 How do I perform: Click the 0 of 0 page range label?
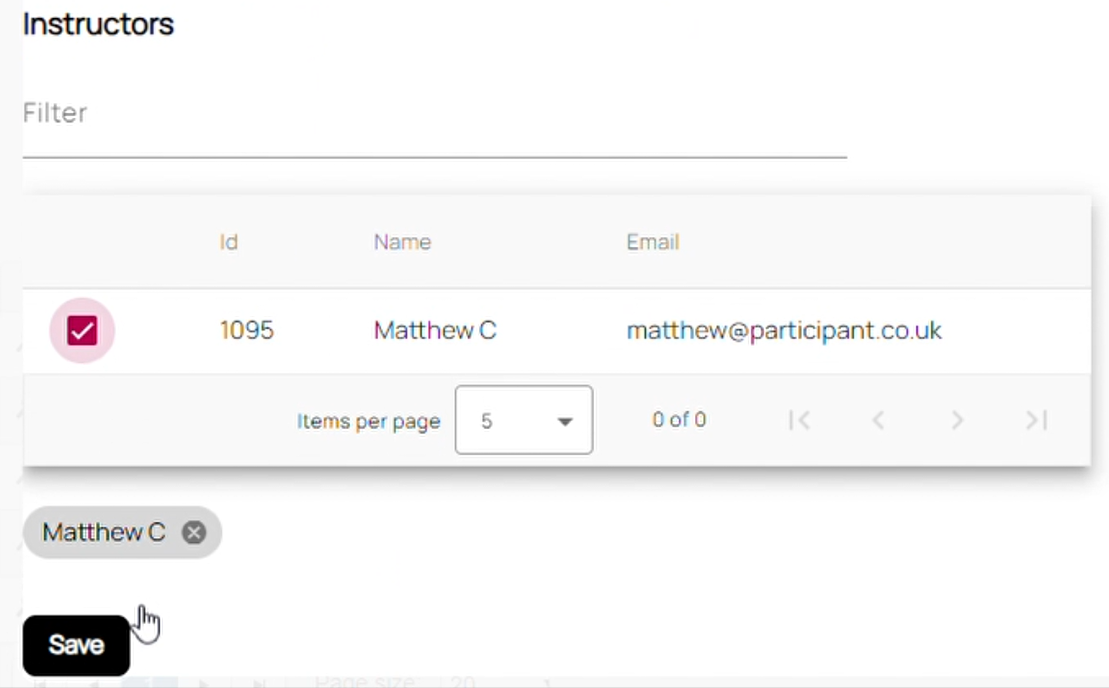679,420
